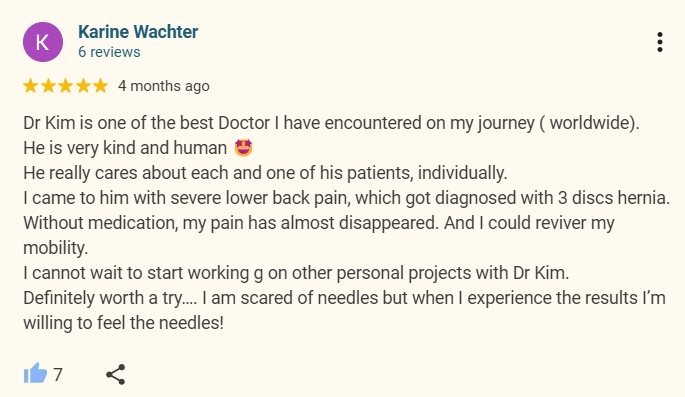This screenshot has height=397, width=685.
Task: Click the purple K profile avatar
Action: [43, 42]
